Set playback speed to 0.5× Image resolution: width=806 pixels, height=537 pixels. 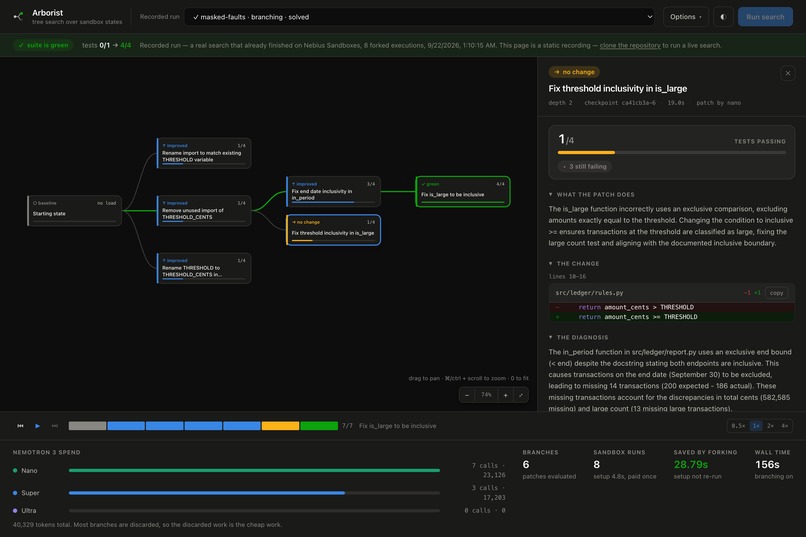pyautogui.click(x=738, y=425)
